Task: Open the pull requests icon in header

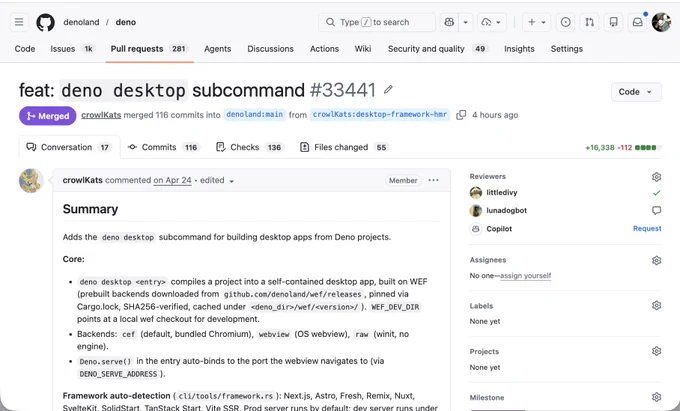Action: [x=589, y=22]
